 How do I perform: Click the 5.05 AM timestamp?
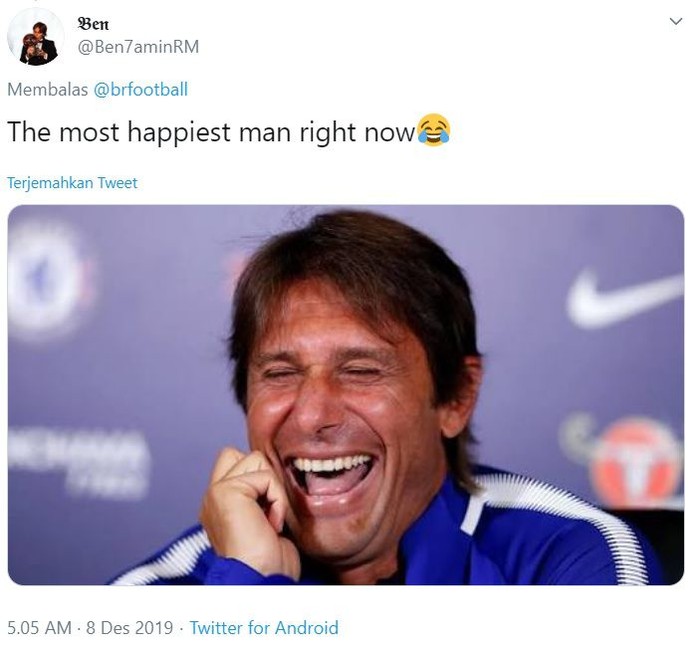click(x=39, y=628)
